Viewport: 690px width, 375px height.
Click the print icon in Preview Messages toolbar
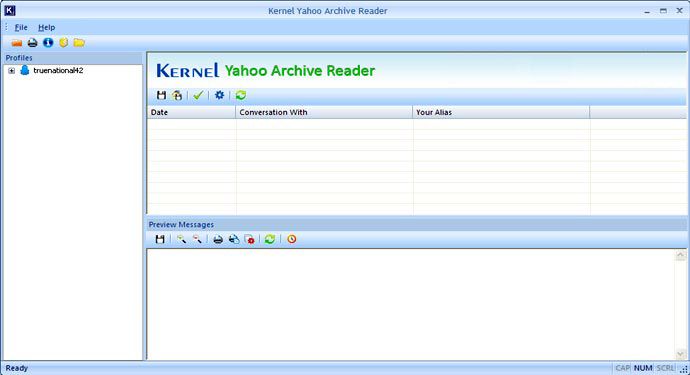coord(218,239)
